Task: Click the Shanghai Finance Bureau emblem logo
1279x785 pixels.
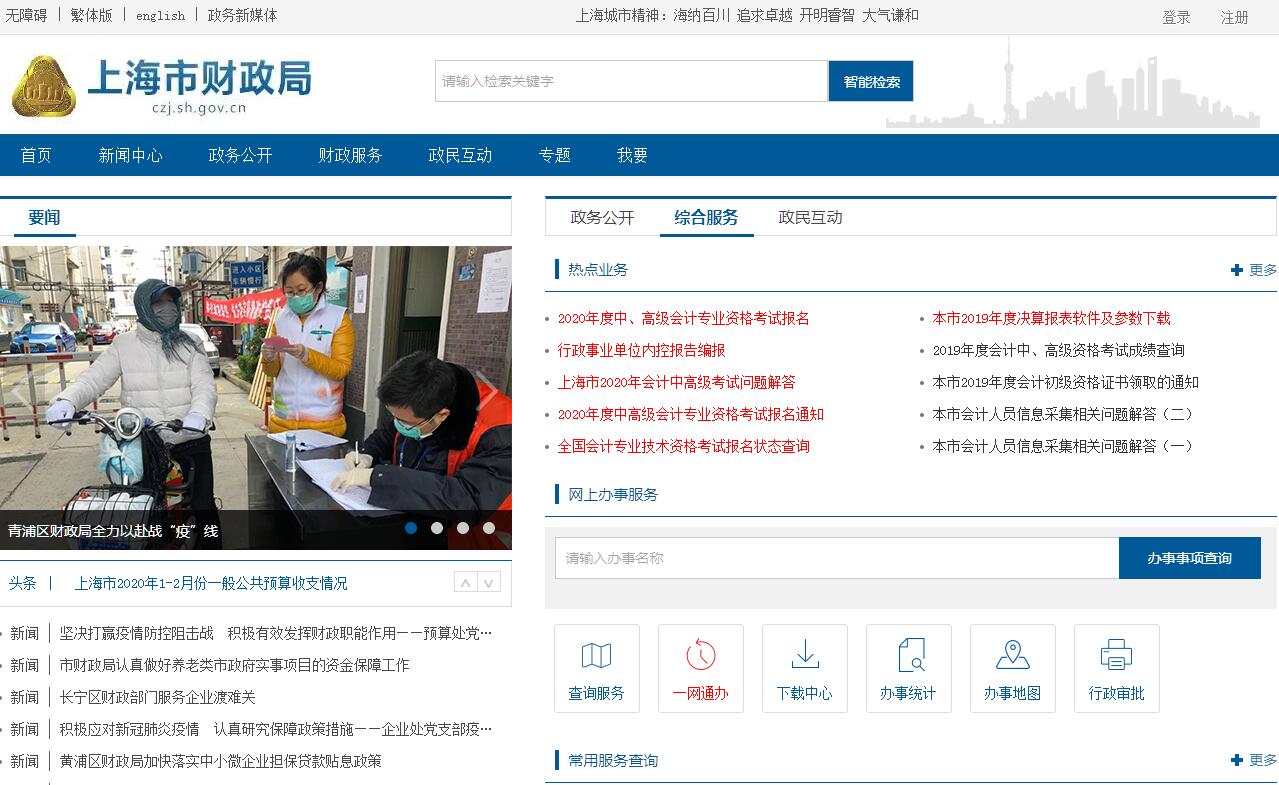Action: coord(43,86)
